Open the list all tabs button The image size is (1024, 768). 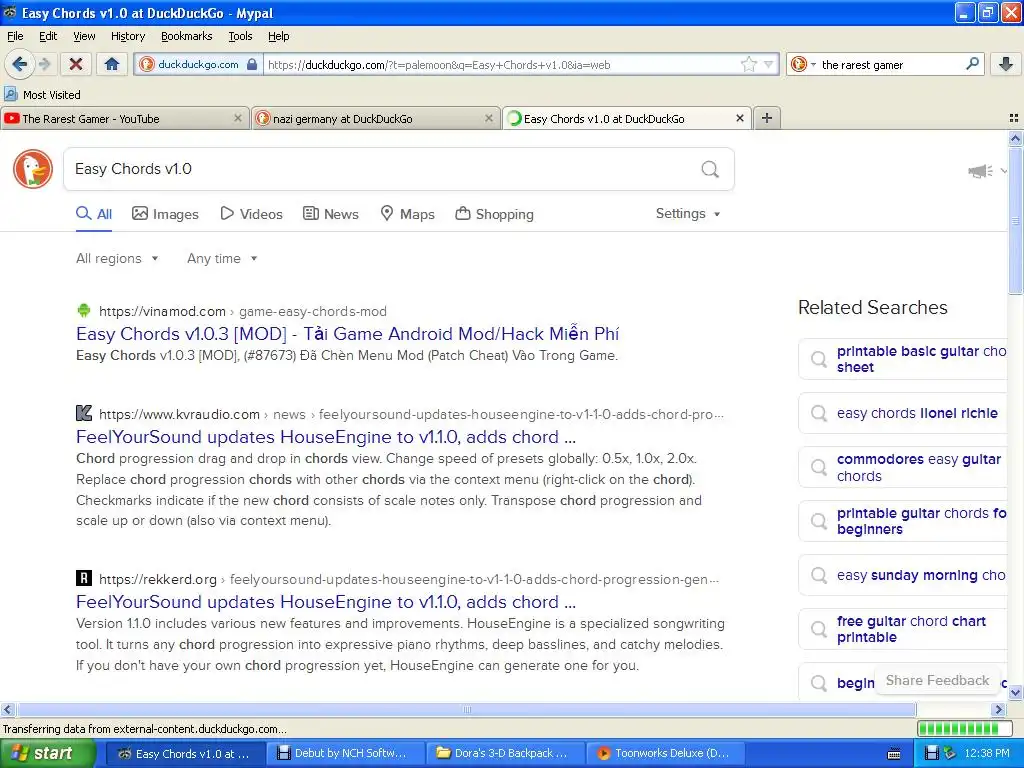(1014, 118)
